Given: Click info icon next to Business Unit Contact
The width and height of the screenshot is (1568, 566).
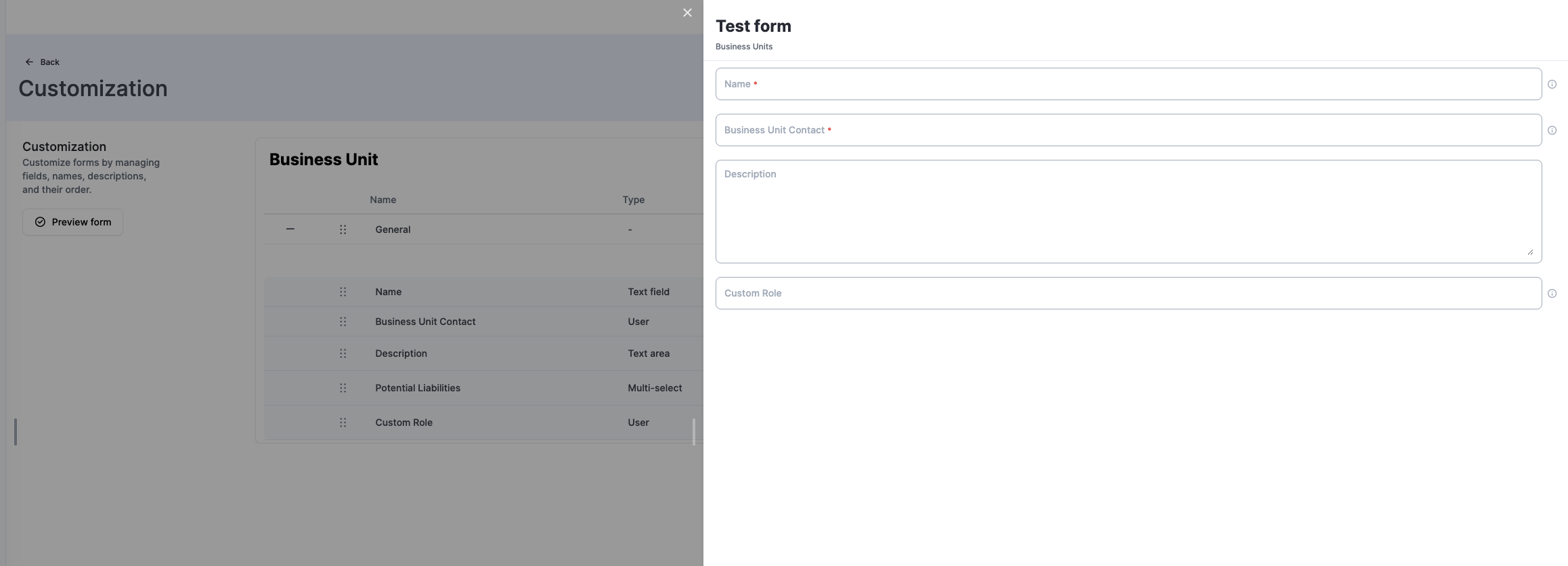Looking at the screenshot, I should coord(1552,131).
